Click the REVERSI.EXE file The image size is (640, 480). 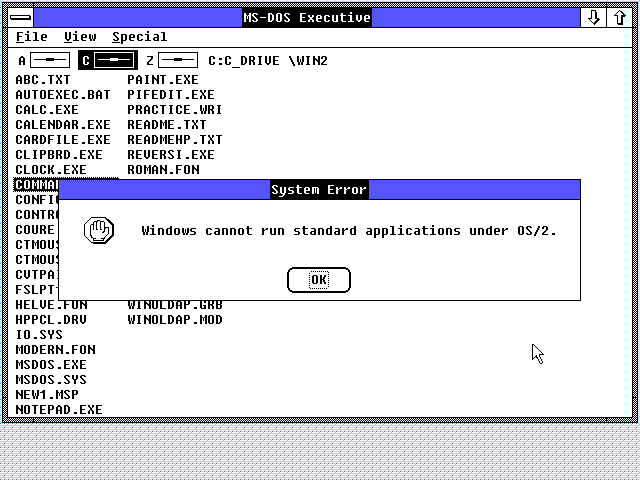pyautogui.click(x=170, y=155)
